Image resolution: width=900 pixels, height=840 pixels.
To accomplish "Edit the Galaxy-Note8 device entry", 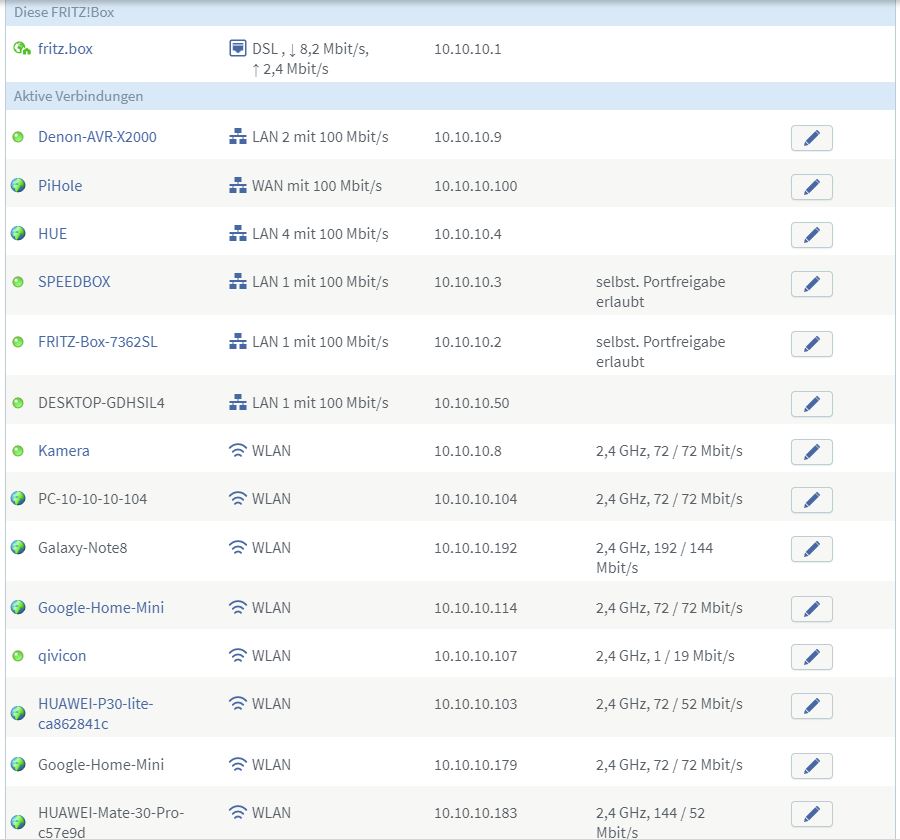I will (811, 549).
